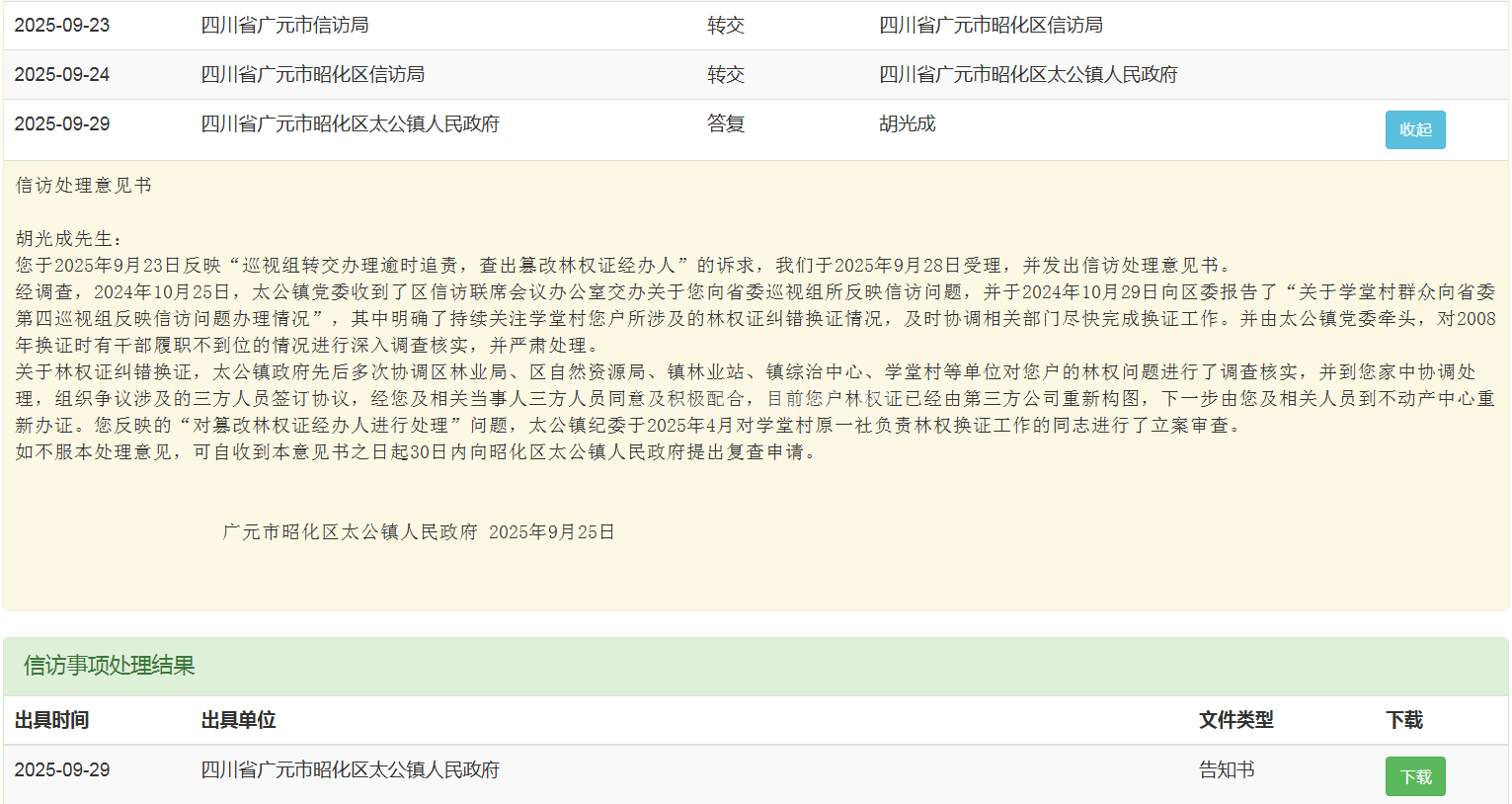Click the green 下载 button
1512x804 pixels.
point(1414,776)
